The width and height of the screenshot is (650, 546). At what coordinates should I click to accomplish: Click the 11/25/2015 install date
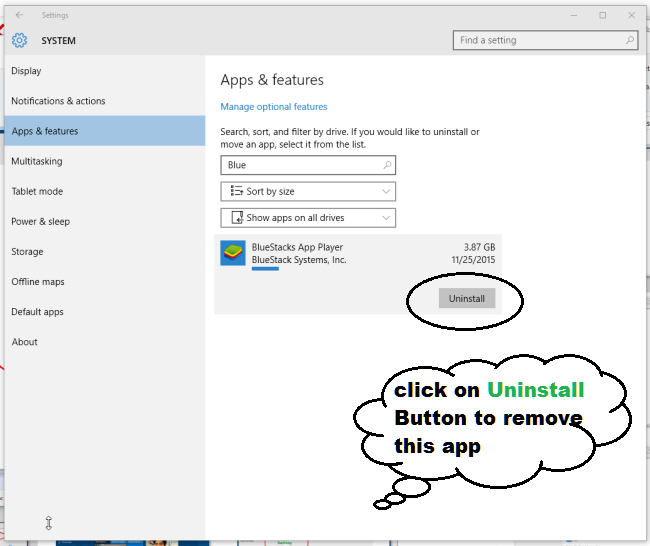(473, 260)
